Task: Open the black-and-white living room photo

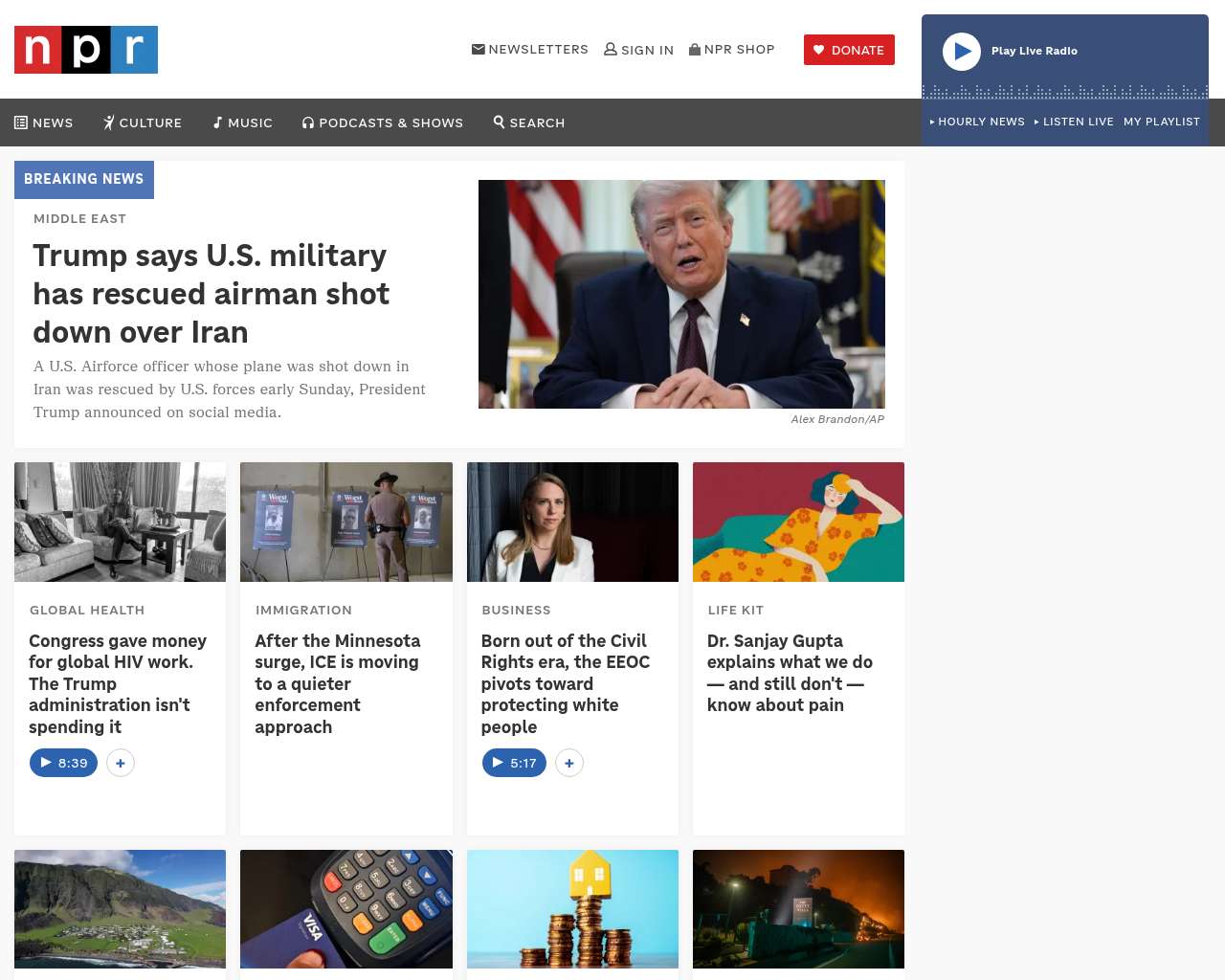Action: (121, 522)
